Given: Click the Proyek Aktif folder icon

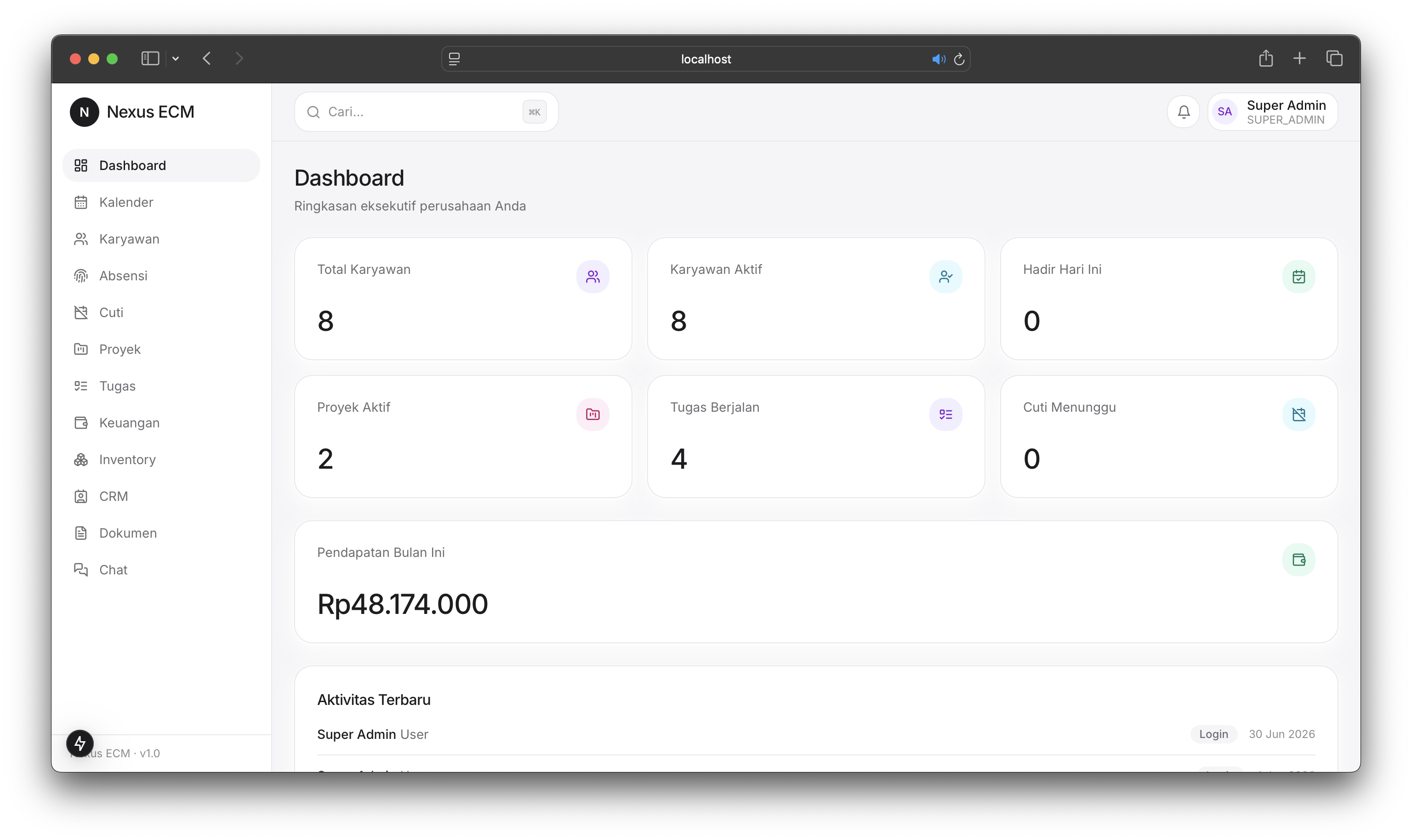Looking at the screenshot, I should click(x=593, y=414).
